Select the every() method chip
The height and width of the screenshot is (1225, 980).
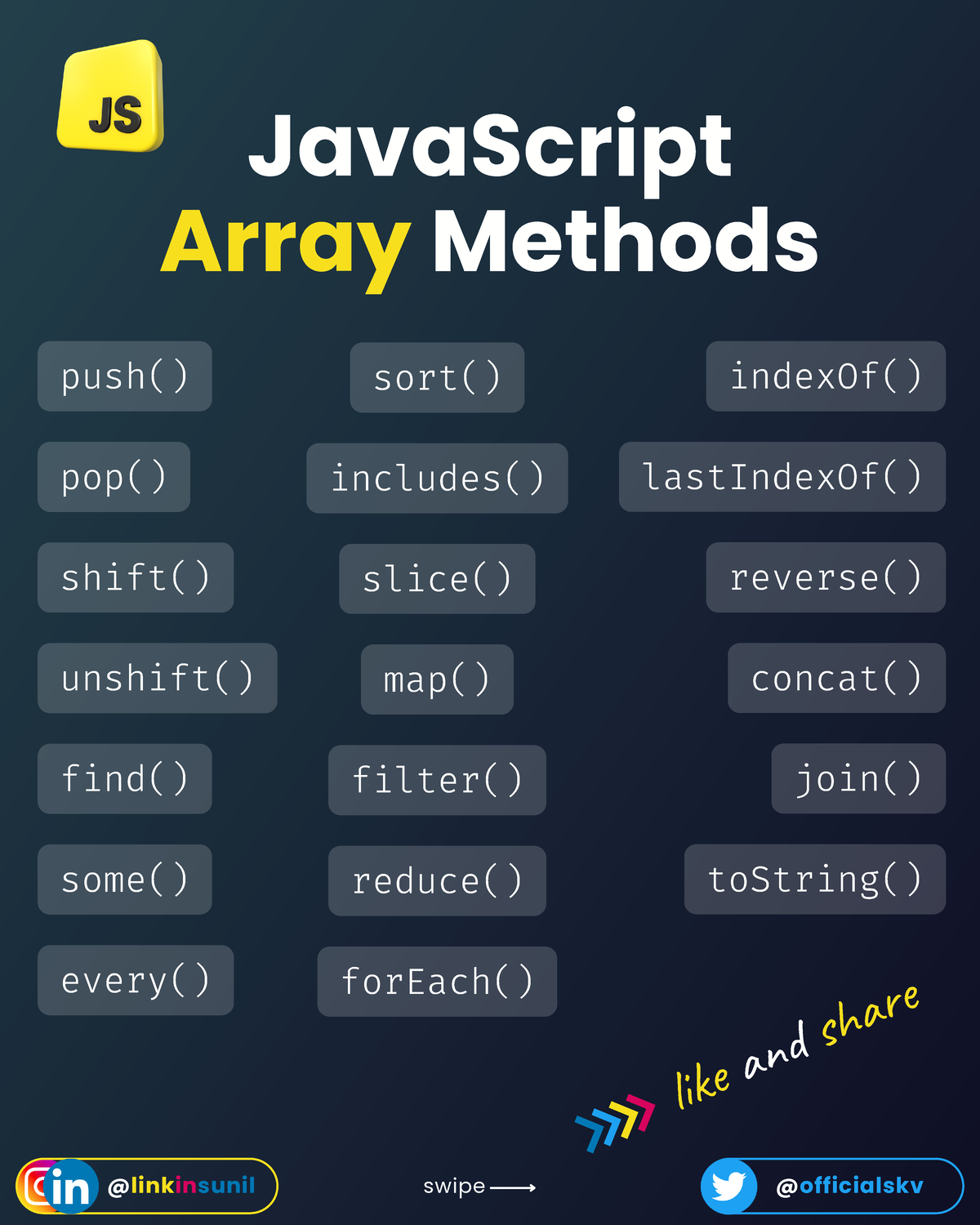(136, 980)
